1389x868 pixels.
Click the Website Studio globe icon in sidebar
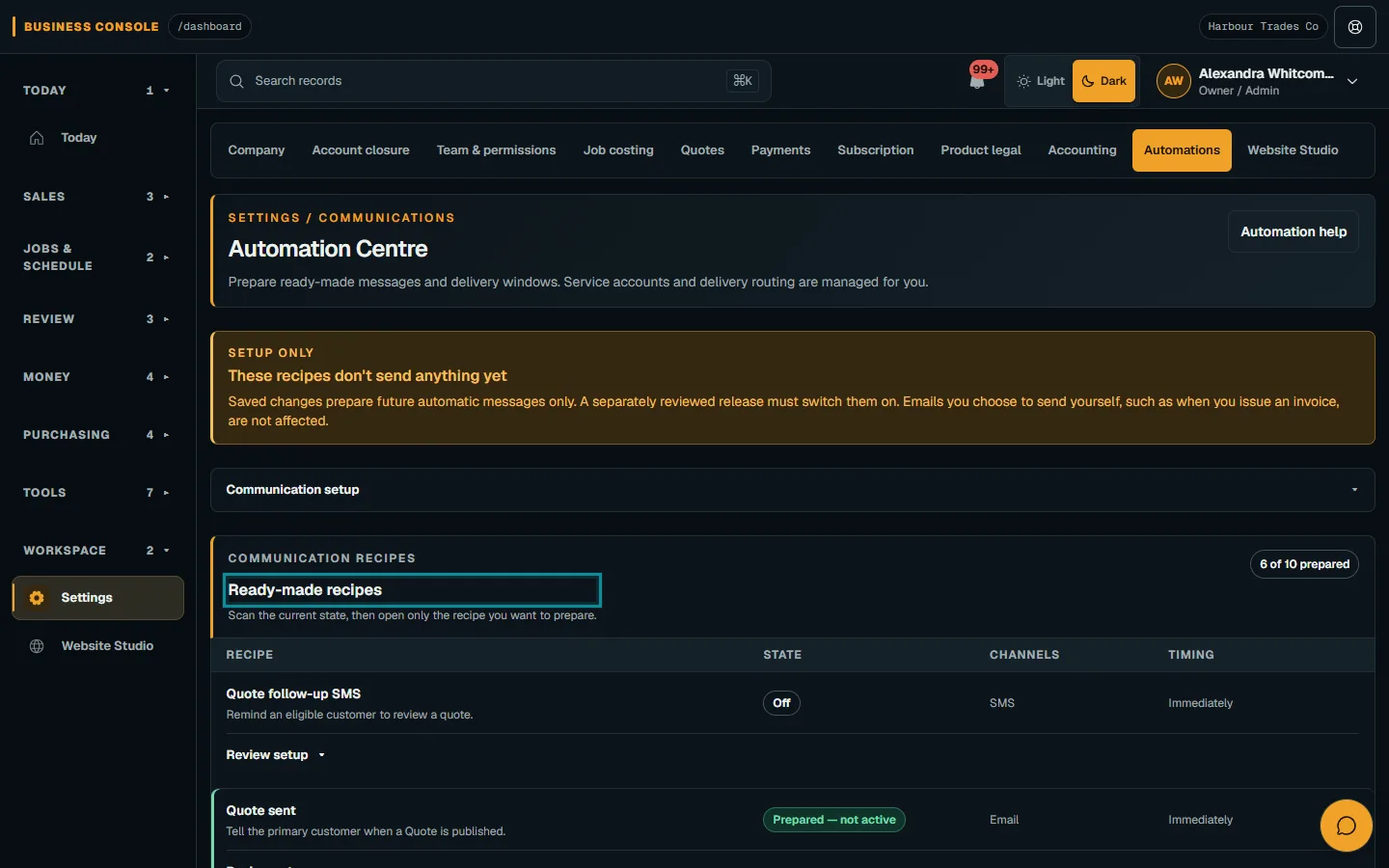pyautogui.click(x=37, y=646)
